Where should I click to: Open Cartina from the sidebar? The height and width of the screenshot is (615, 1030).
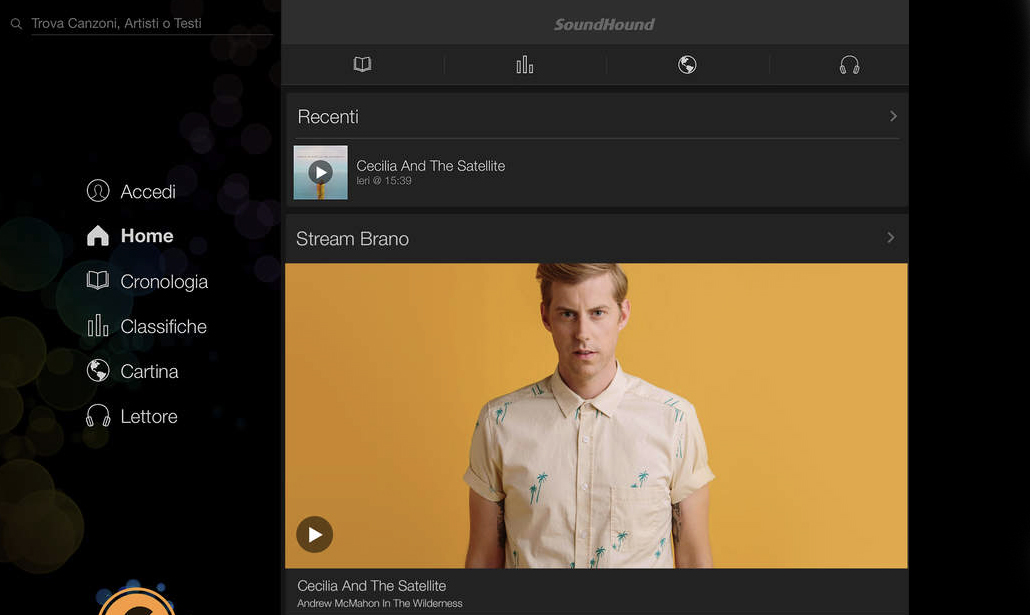149,372
